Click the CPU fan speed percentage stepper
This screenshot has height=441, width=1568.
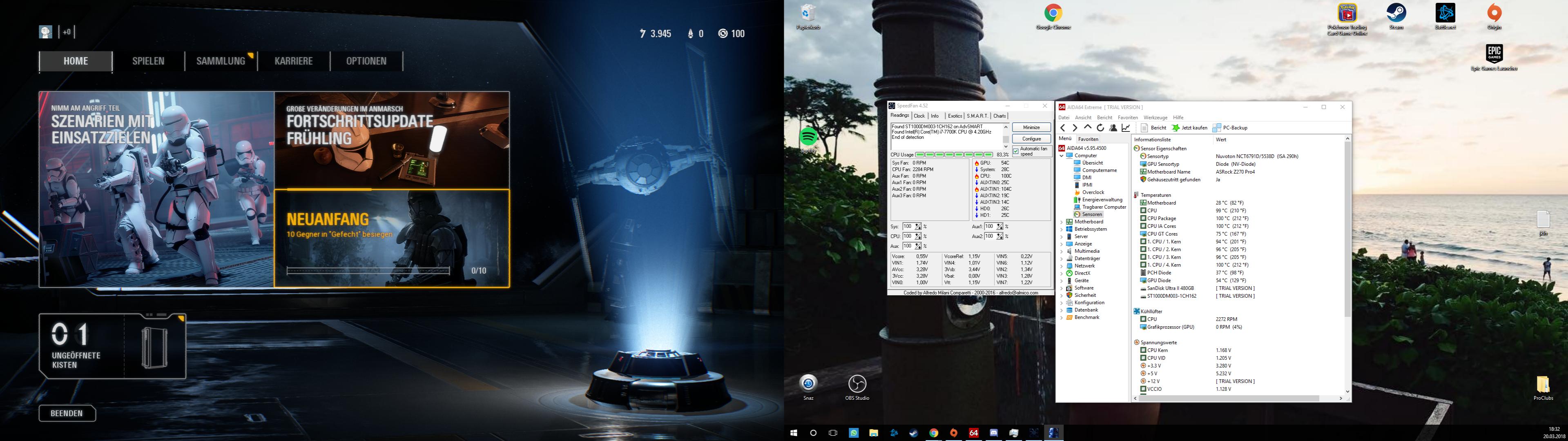pyautogui.click(x=918, y=236)
